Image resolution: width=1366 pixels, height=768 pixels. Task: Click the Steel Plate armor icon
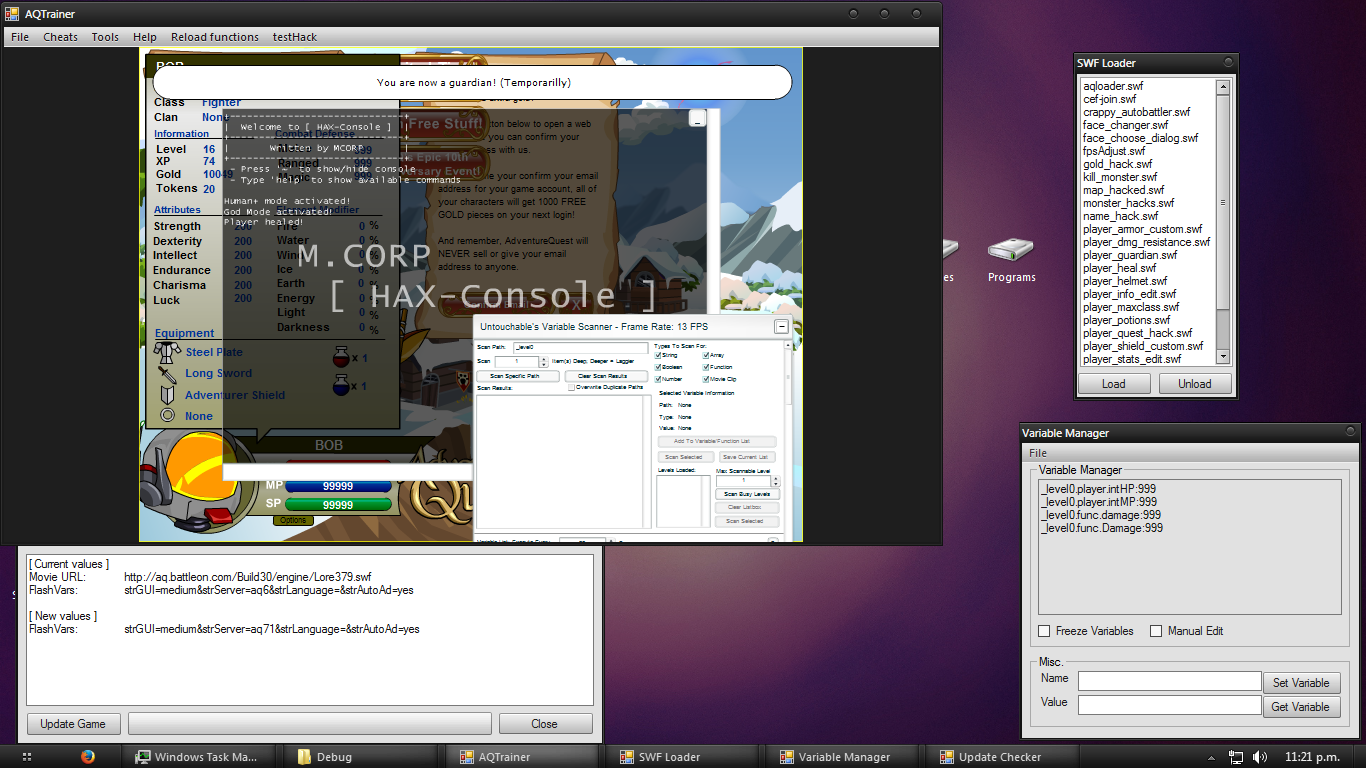click(x=168, y=352)
